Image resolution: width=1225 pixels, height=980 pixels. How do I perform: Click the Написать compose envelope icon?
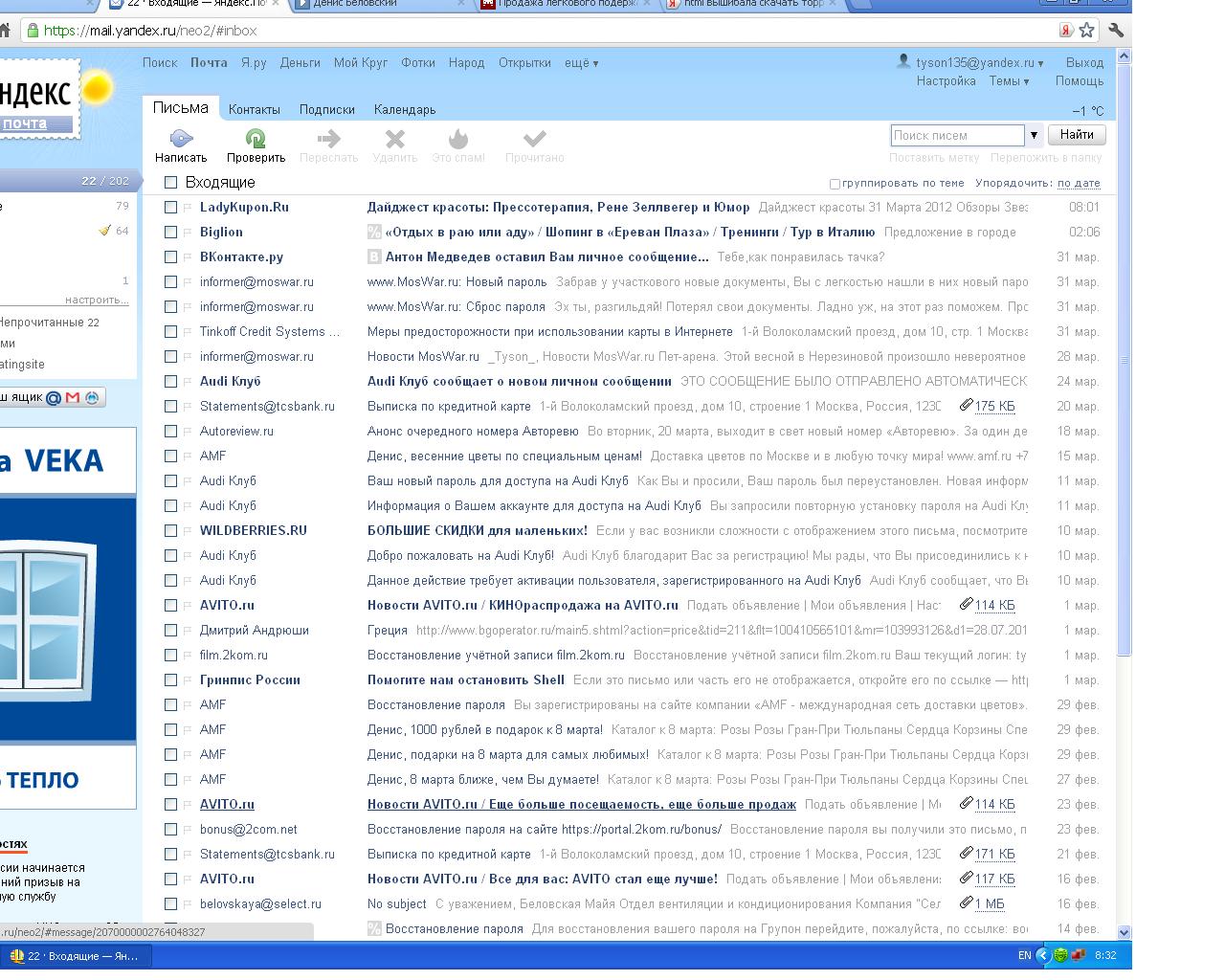point(181,139)
